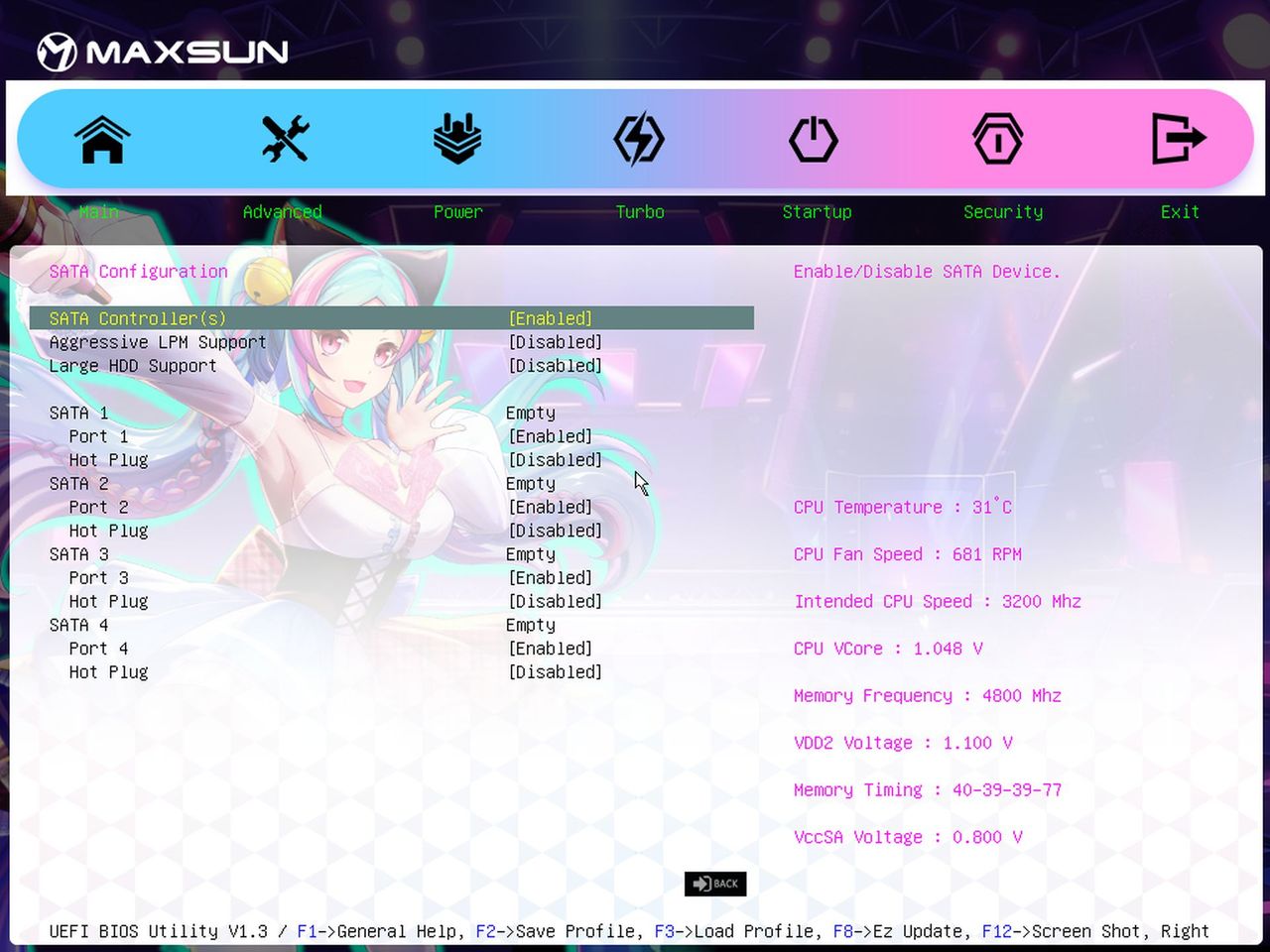Viewport: 1270px width, 952px height.
Task: Open the Advanced wrench-and-screwdriver icon
Action: click(x=286, y=139)
